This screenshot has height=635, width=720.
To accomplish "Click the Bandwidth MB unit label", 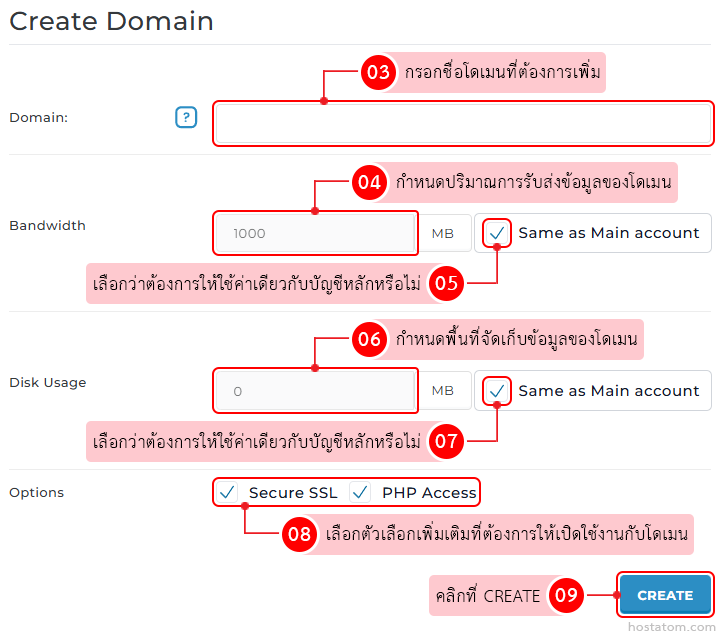I will click(x=443, y=233).
